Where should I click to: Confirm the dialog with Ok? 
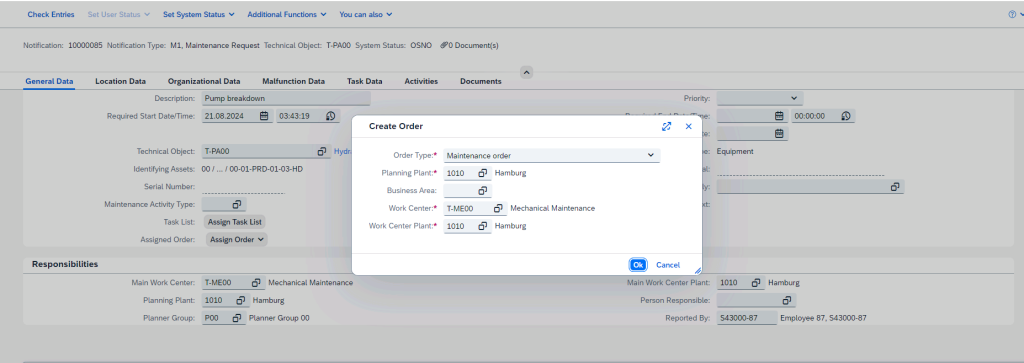638,265
